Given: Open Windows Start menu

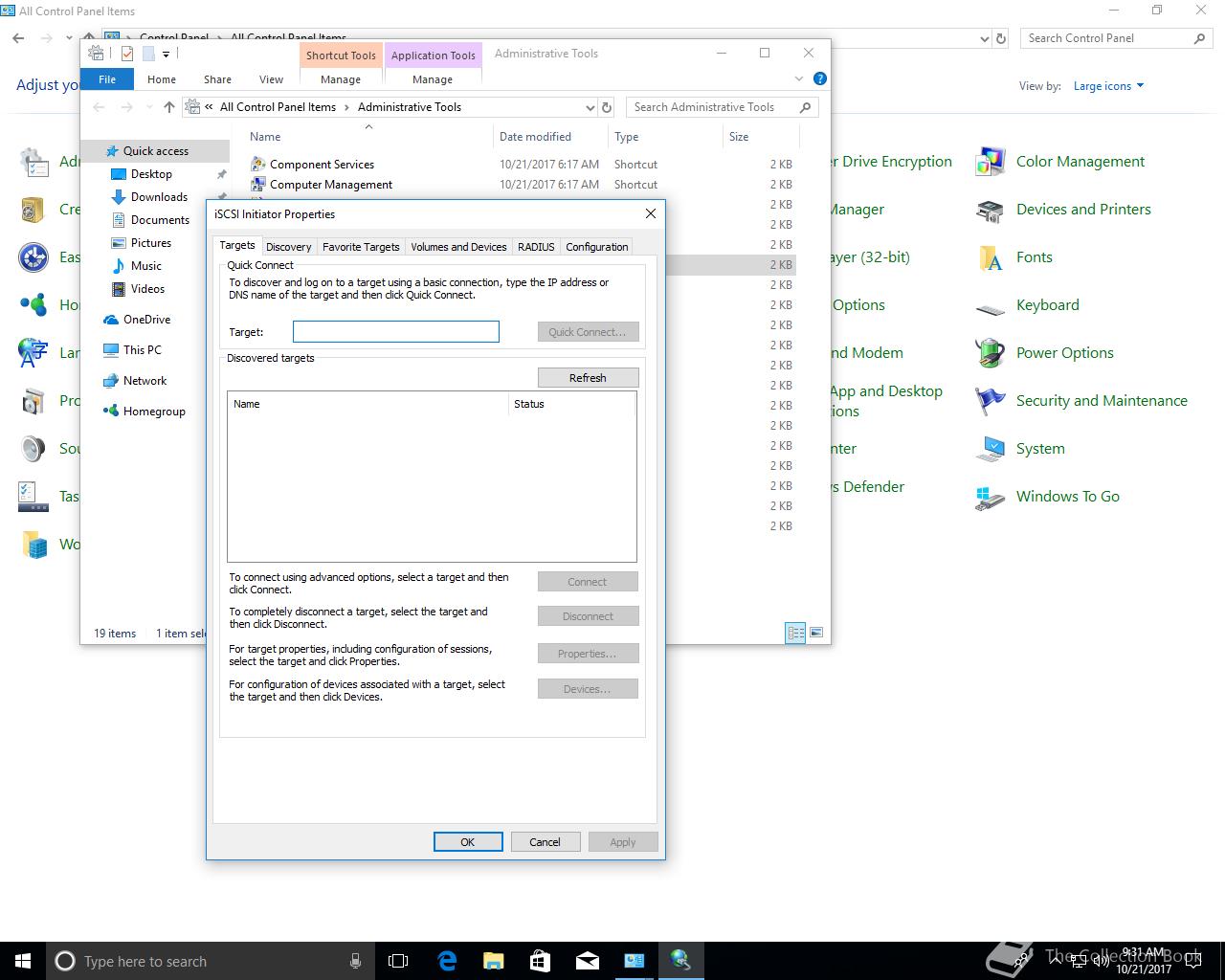Looking at the screenshot, I should 23,961.
